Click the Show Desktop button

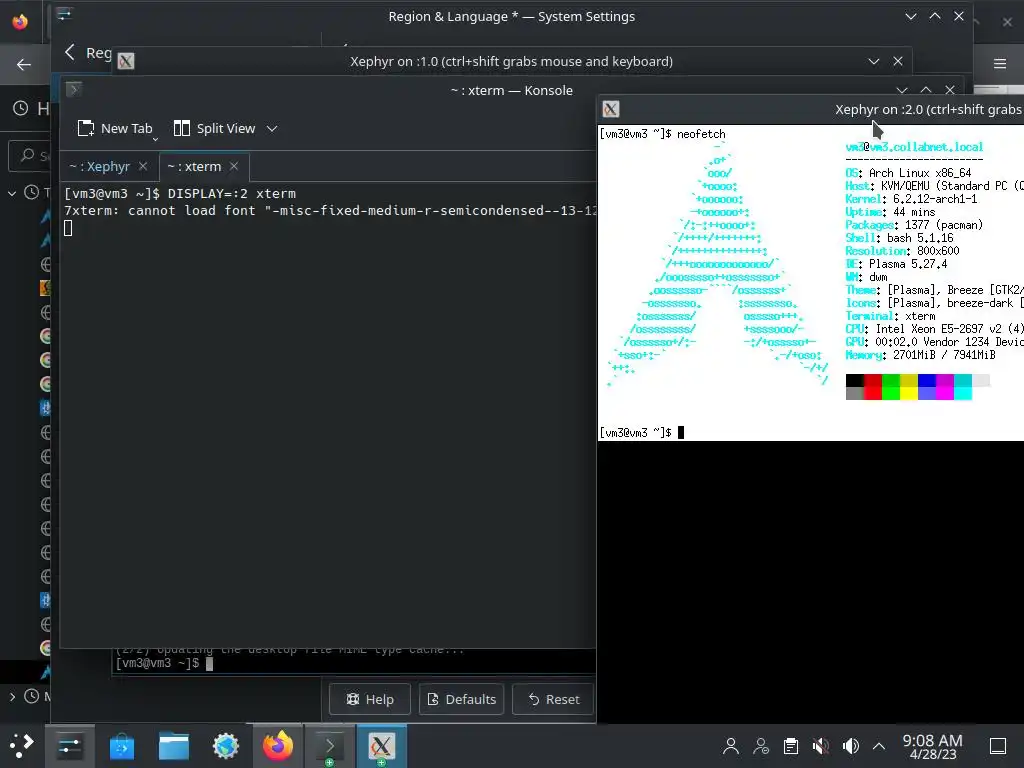click(x=998, y=746)
